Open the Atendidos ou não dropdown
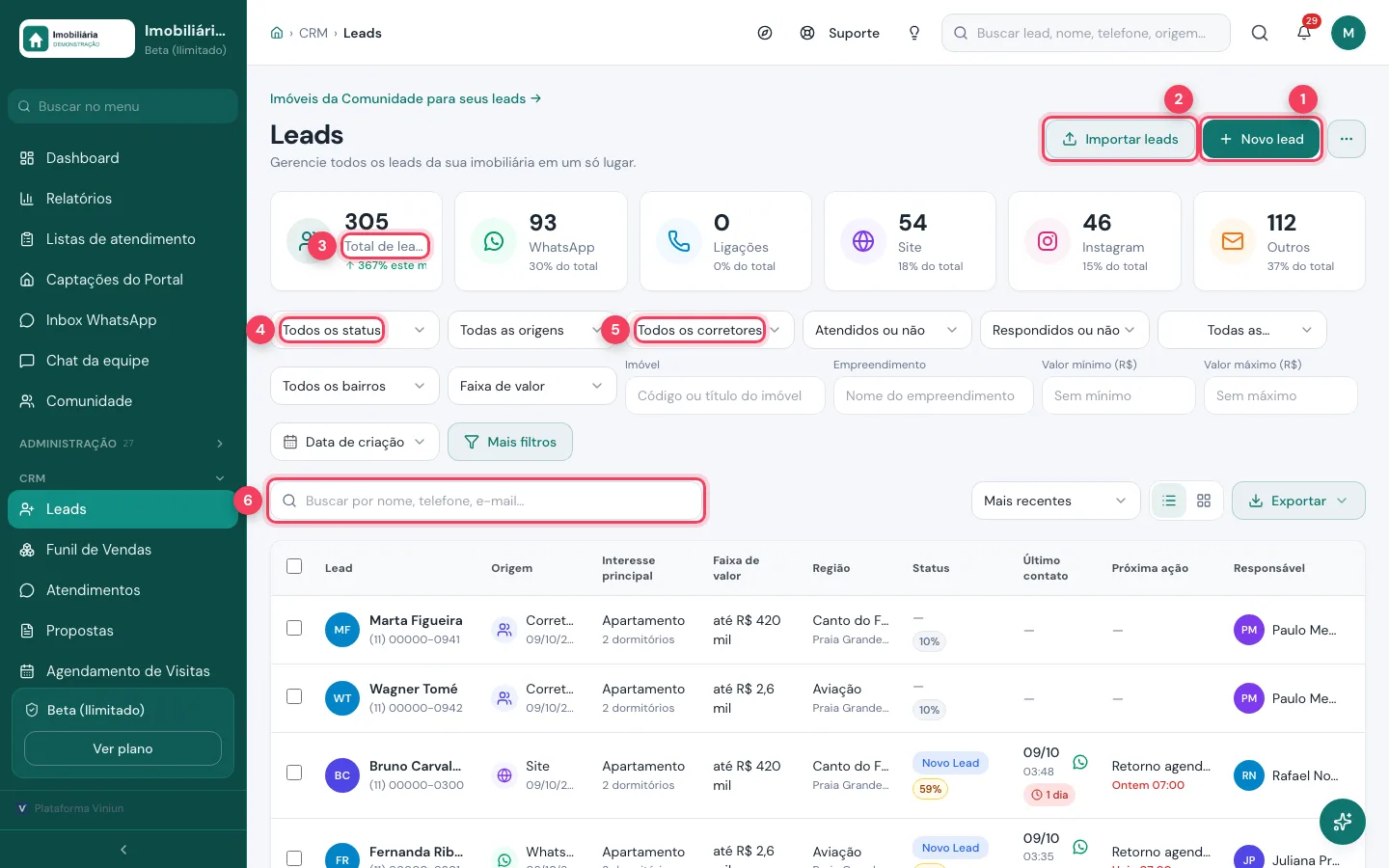Image resolution: width=1389 pixels, height=868 pixels. 887,330
